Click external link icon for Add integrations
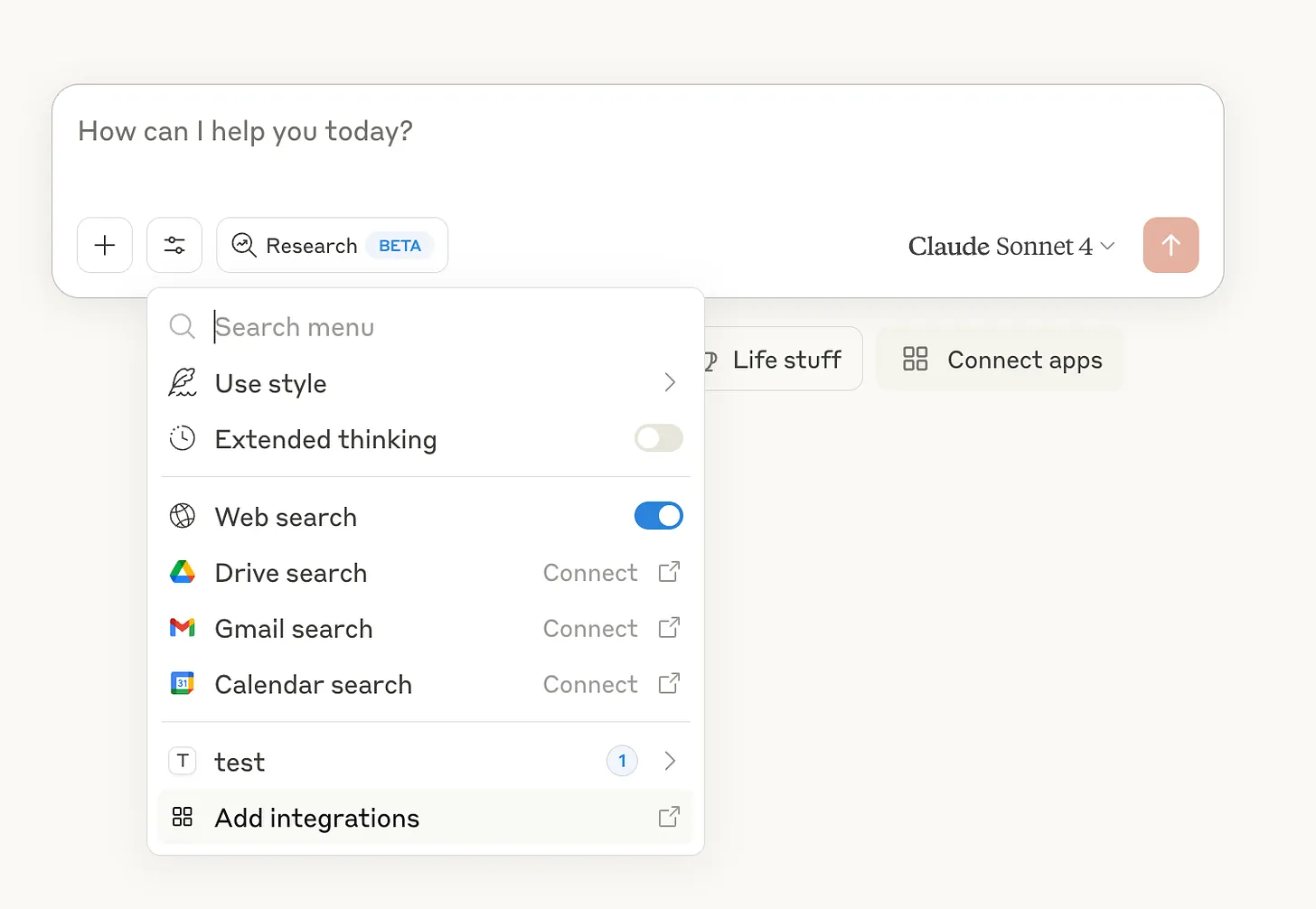The height and width of the screenshot is (909, 1316). pos(669,817)
